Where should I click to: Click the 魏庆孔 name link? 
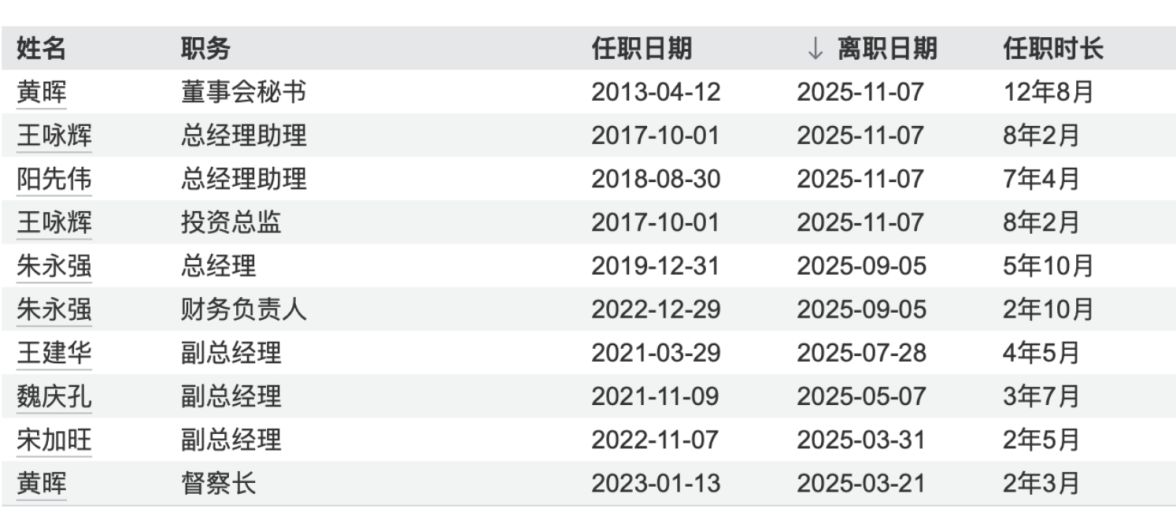coord(54,396)
